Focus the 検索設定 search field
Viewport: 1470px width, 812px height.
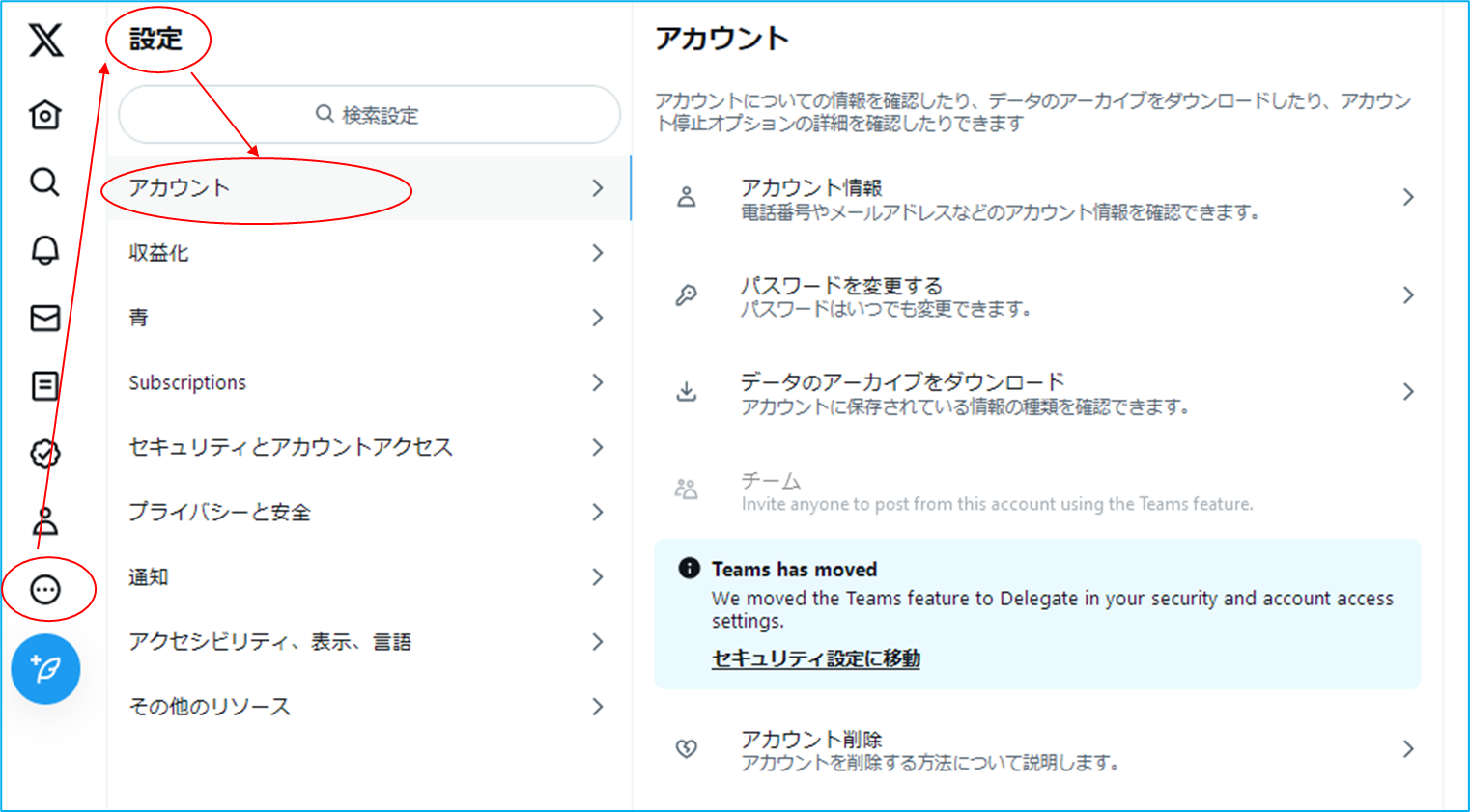click(x=369, y=114)
